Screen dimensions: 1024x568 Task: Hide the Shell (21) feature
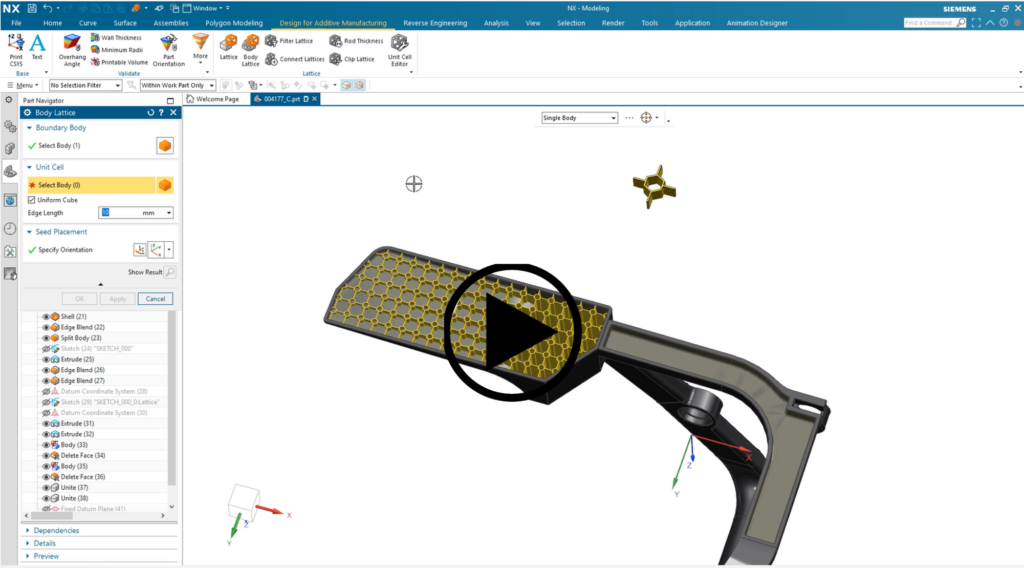(46, 316)
